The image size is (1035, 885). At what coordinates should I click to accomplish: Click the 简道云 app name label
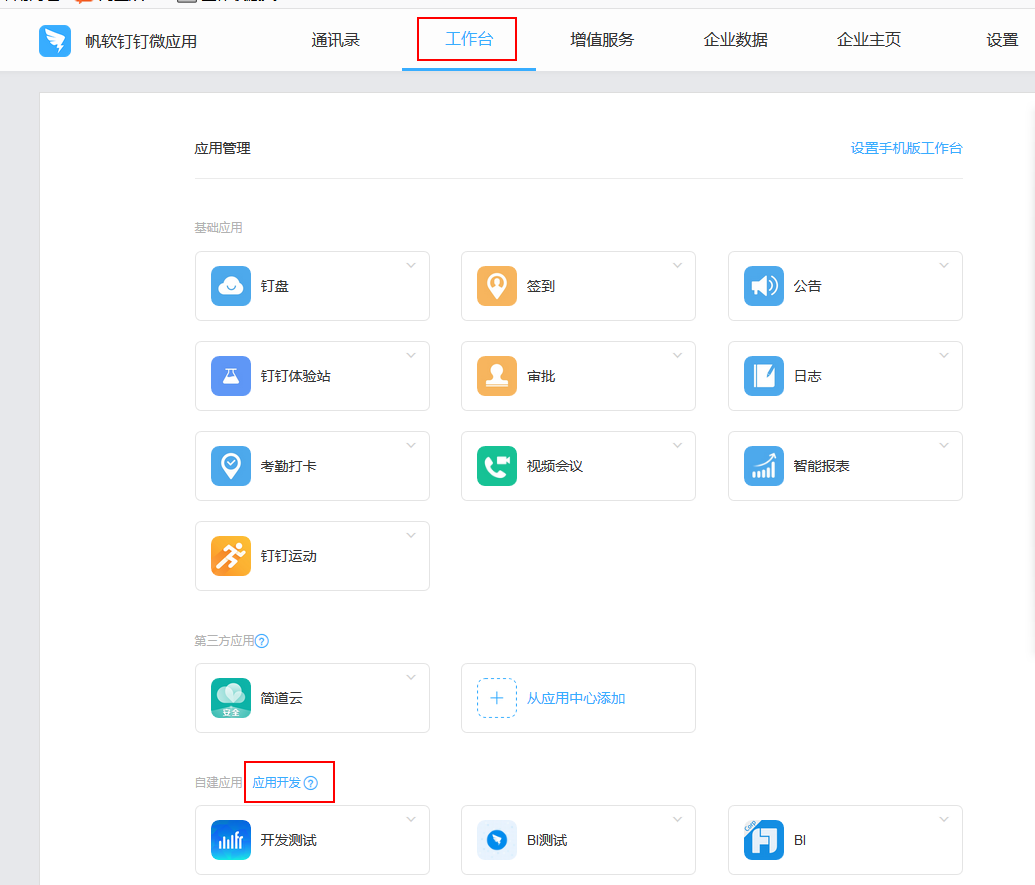pyautogui.click(x=281, y=698)
